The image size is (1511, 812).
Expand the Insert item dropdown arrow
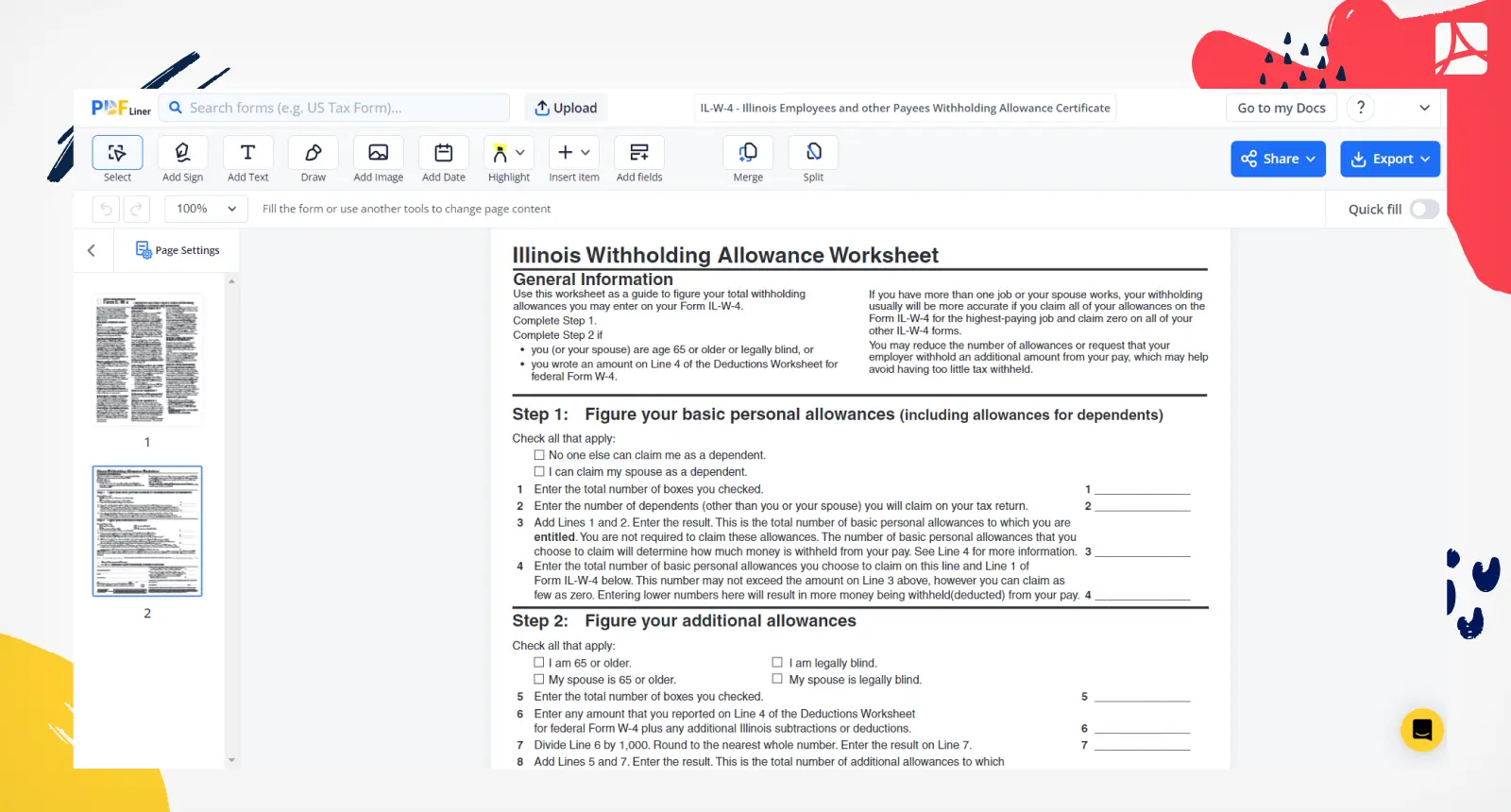tap(586, 152)
